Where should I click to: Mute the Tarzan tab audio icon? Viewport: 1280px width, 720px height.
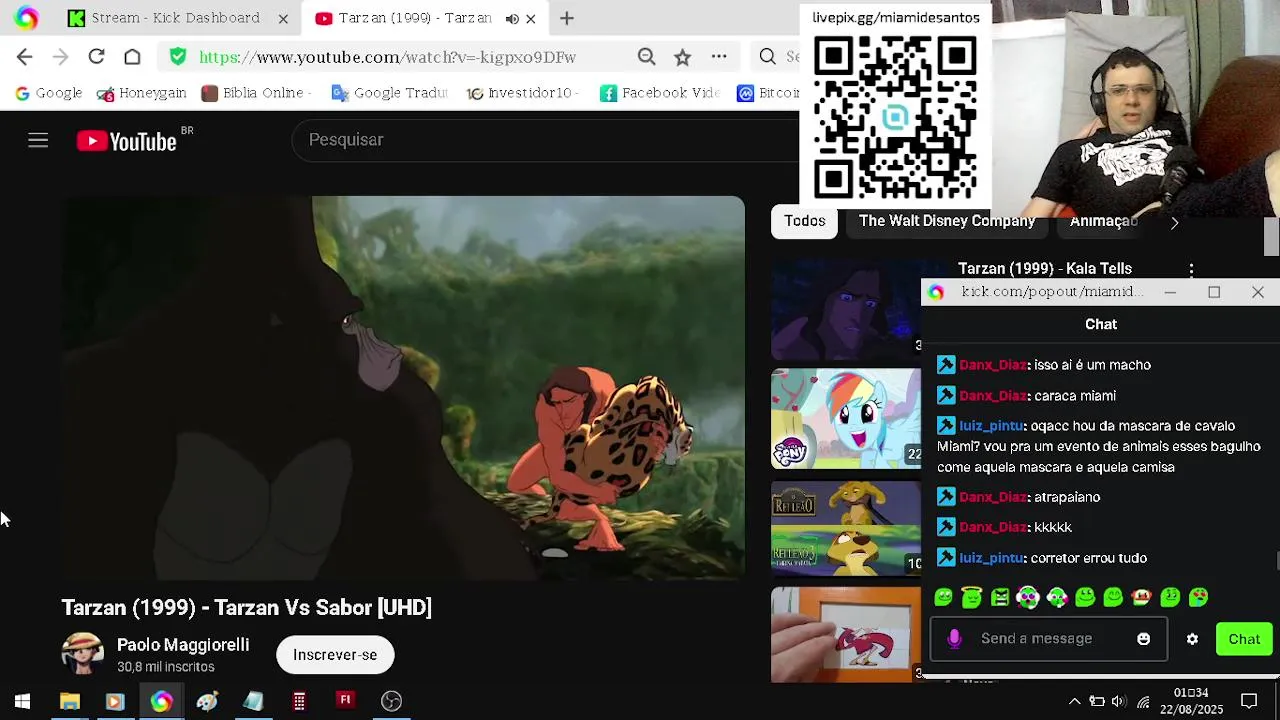click(512, 18)
